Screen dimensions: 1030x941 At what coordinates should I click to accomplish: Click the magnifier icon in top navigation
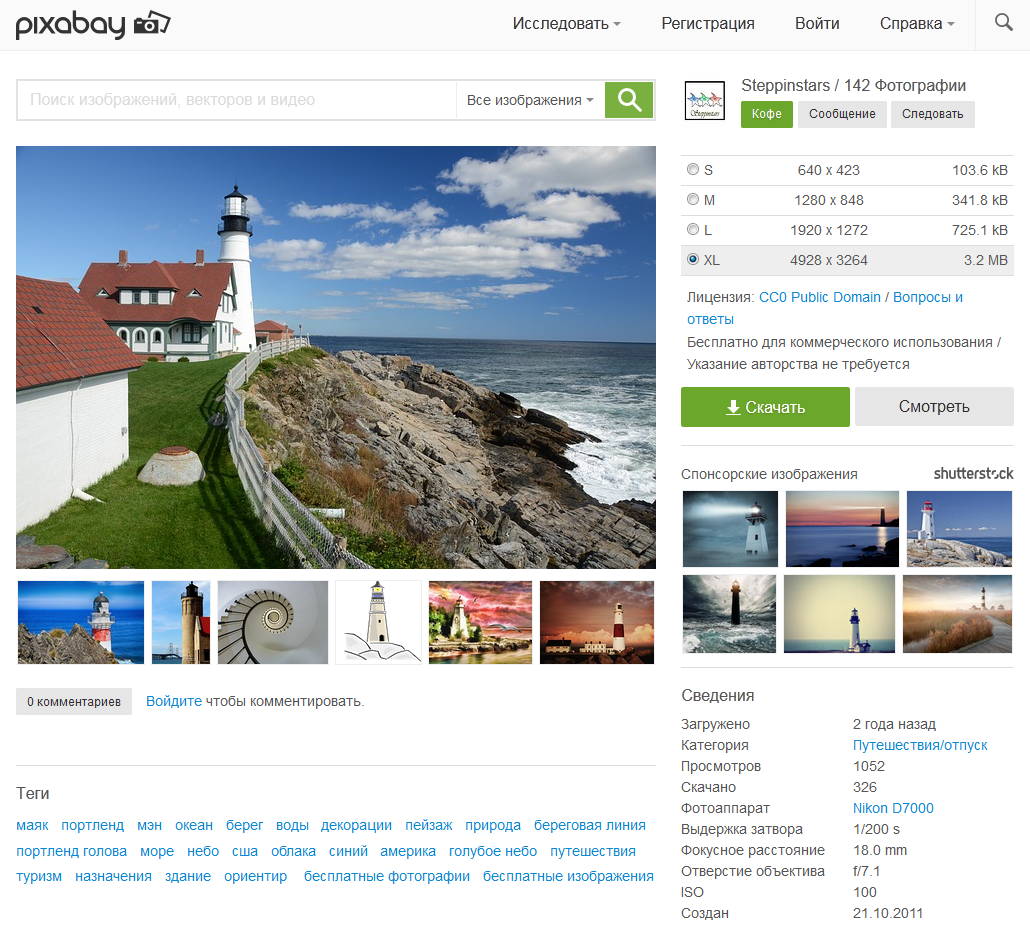coord(1004,23)
